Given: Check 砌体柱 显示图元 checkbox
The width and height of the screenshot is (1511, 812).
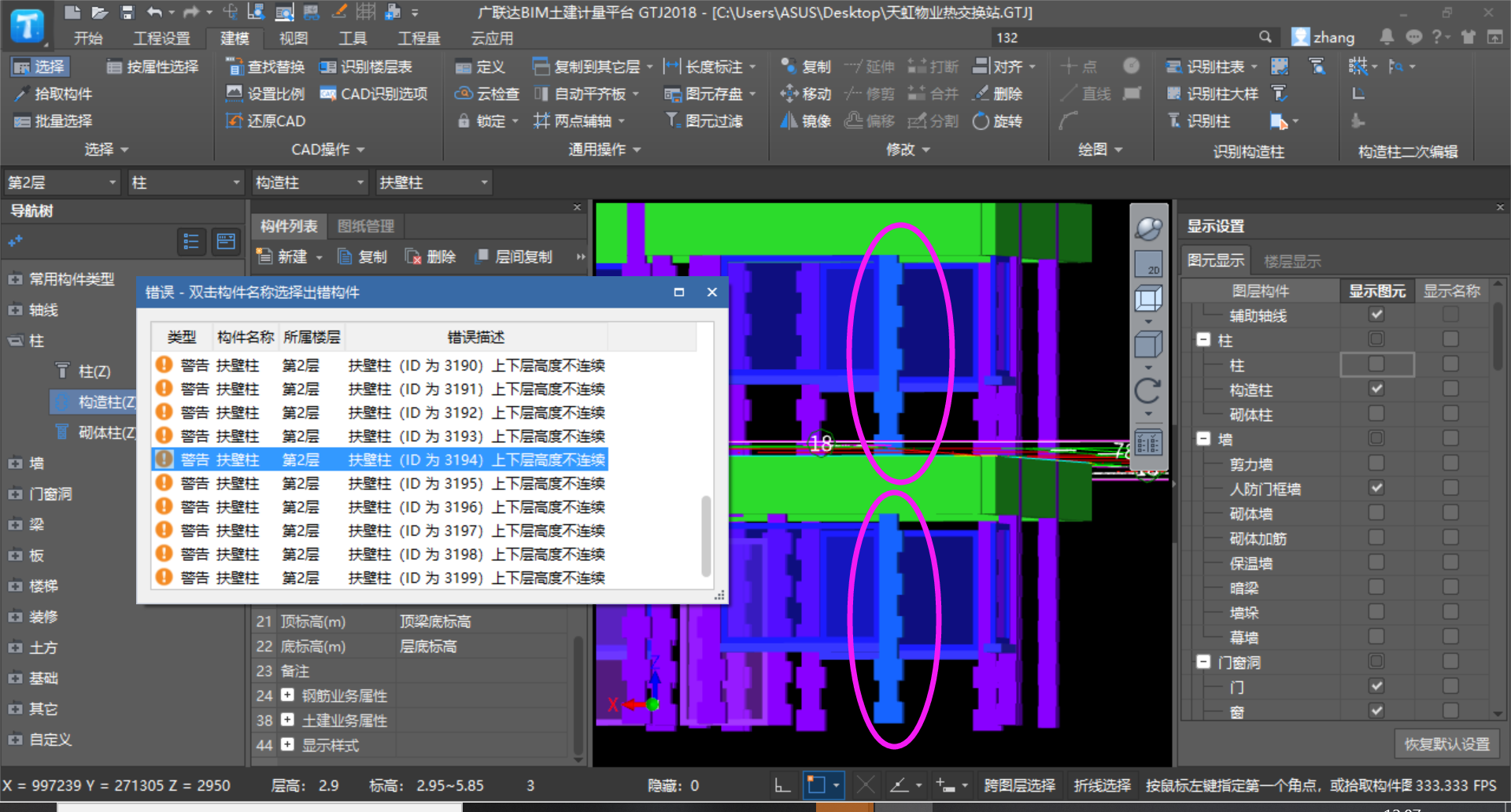Looking at the screenshot, I should [1376, 414].
